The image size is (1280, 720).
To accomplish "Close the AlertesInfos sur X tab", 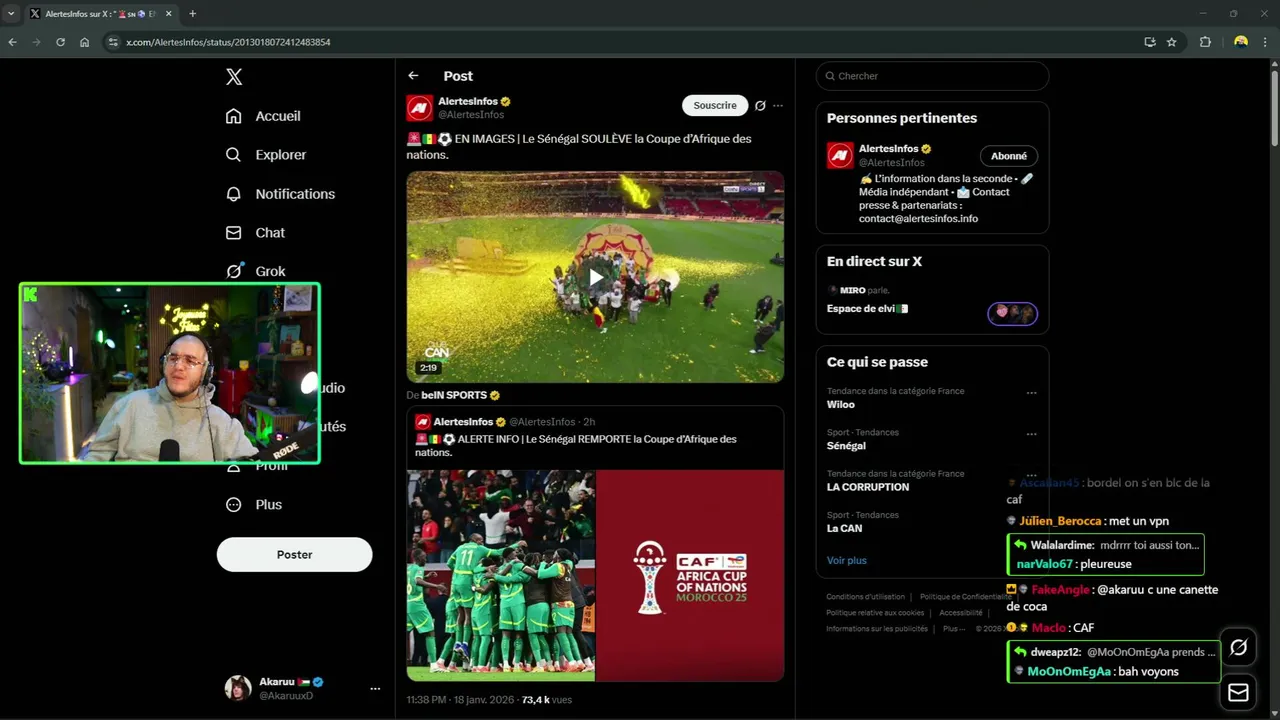I will tap(167, 14).
